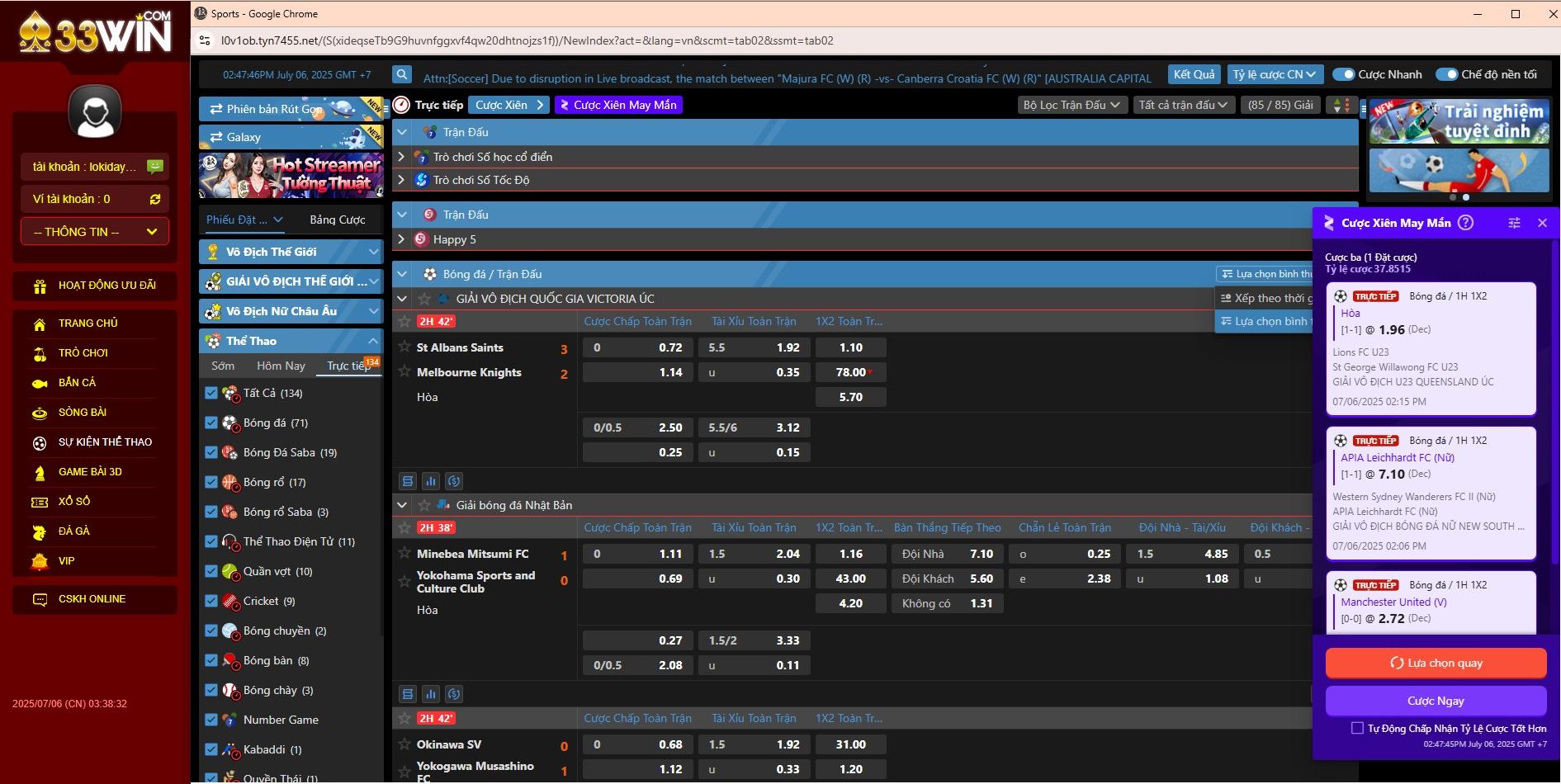Open Tỷ lệ cược CN dropdown

(1275, 74)
